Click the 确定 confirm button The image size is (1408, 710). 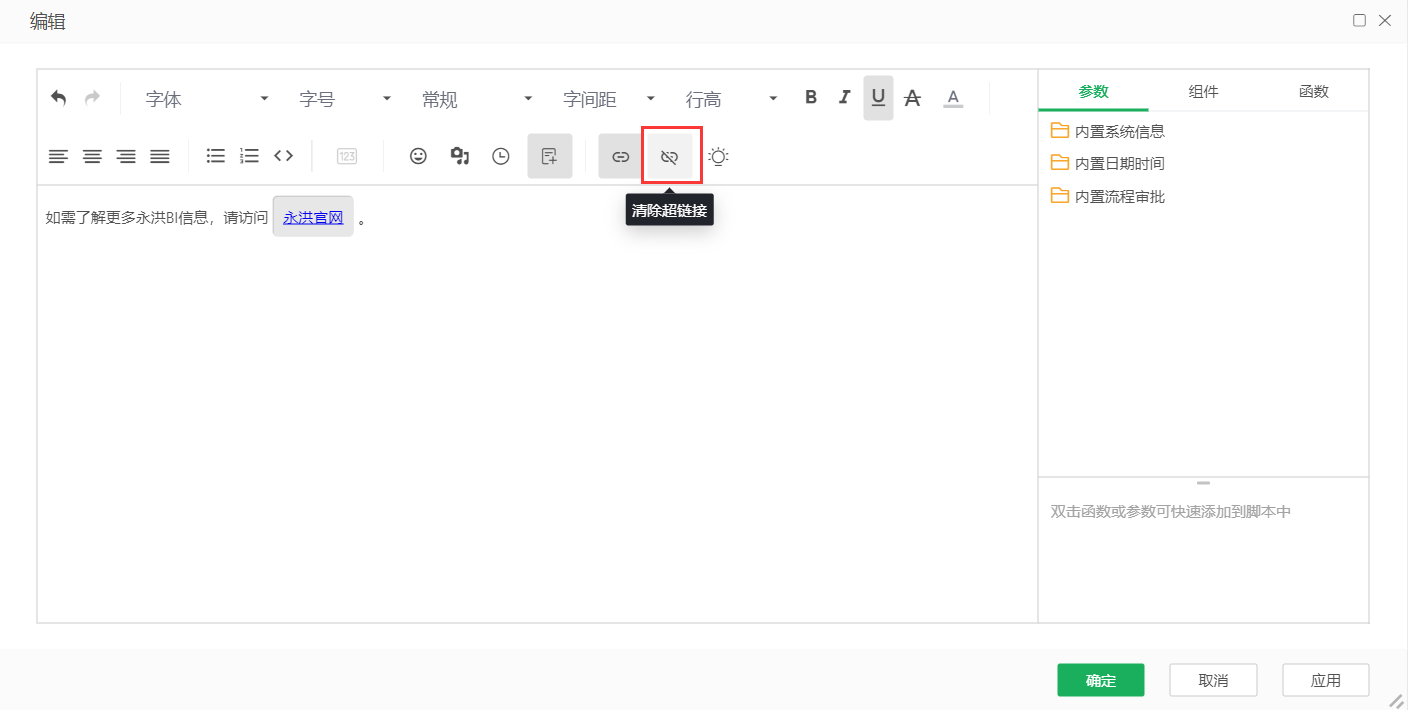coord(1100,679)
